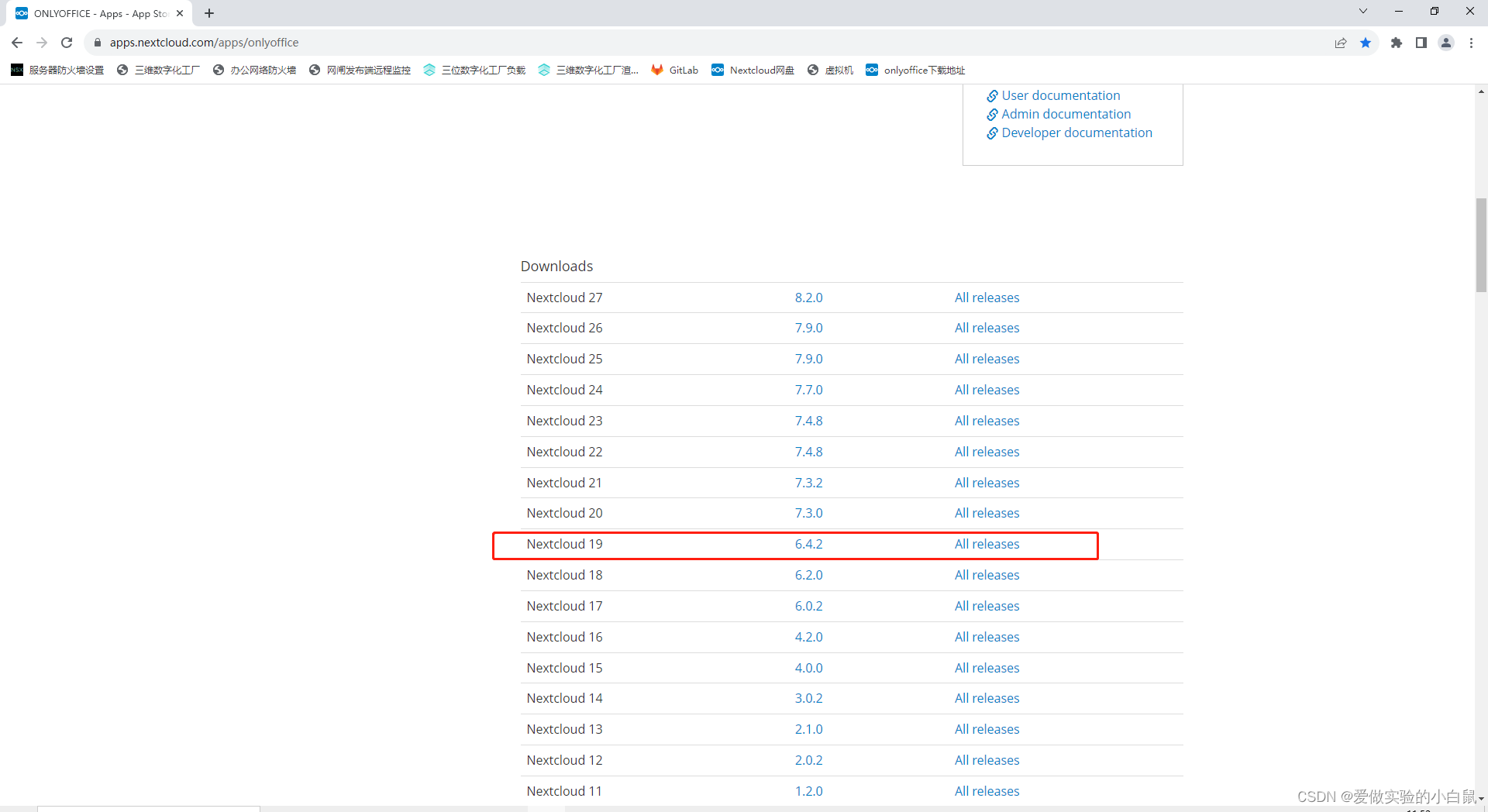This screenshot has width=1488, height=812.
Task: Open All releases for Nextcloud 12
Action: [x=987, y=760]
